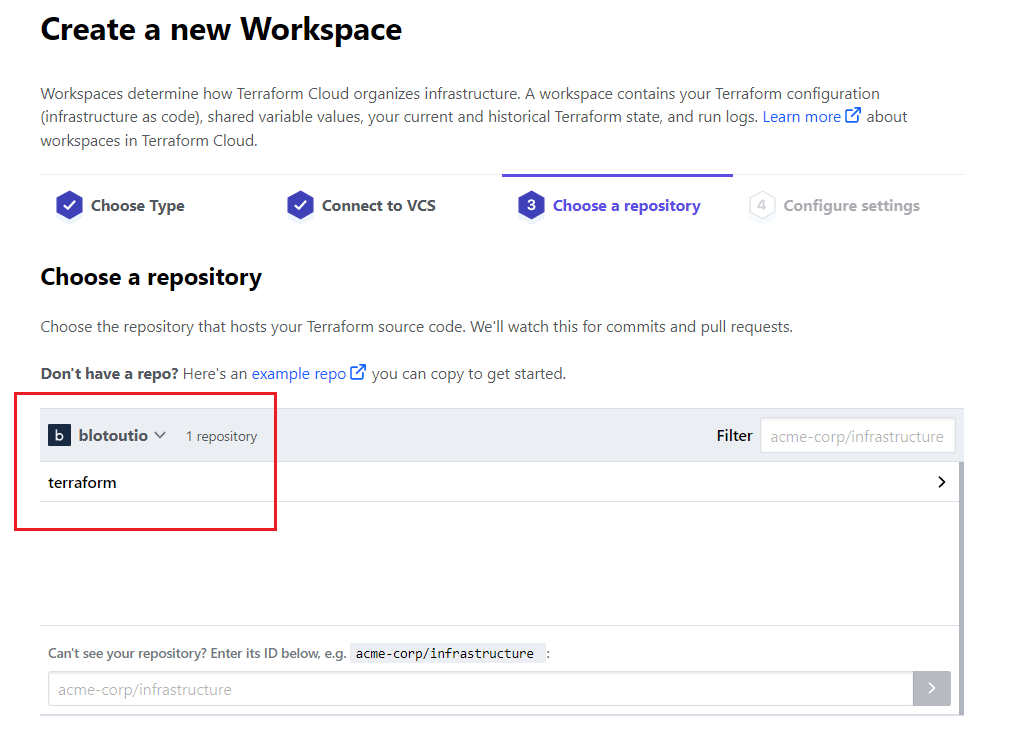Screen dimensions: 1023x756
Task: Submit the repository ID with arrow button
Action: [932, 689]
